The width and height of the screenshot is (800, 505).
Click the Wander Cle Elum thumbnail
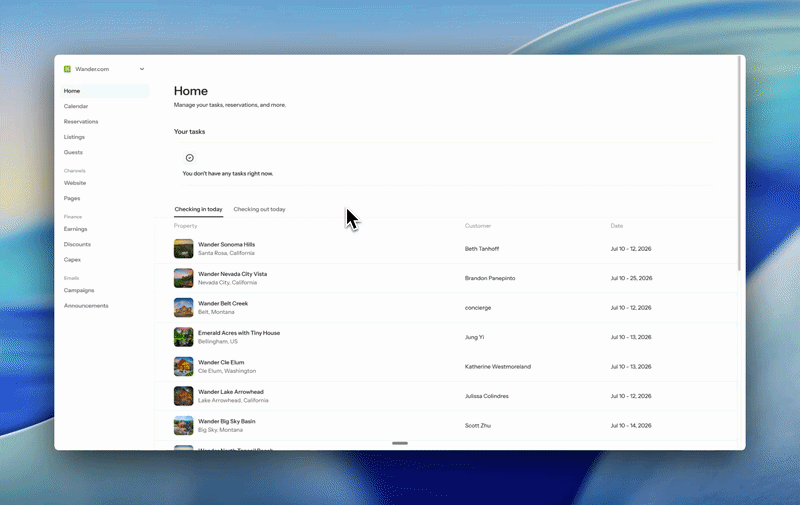pos(184,366)
